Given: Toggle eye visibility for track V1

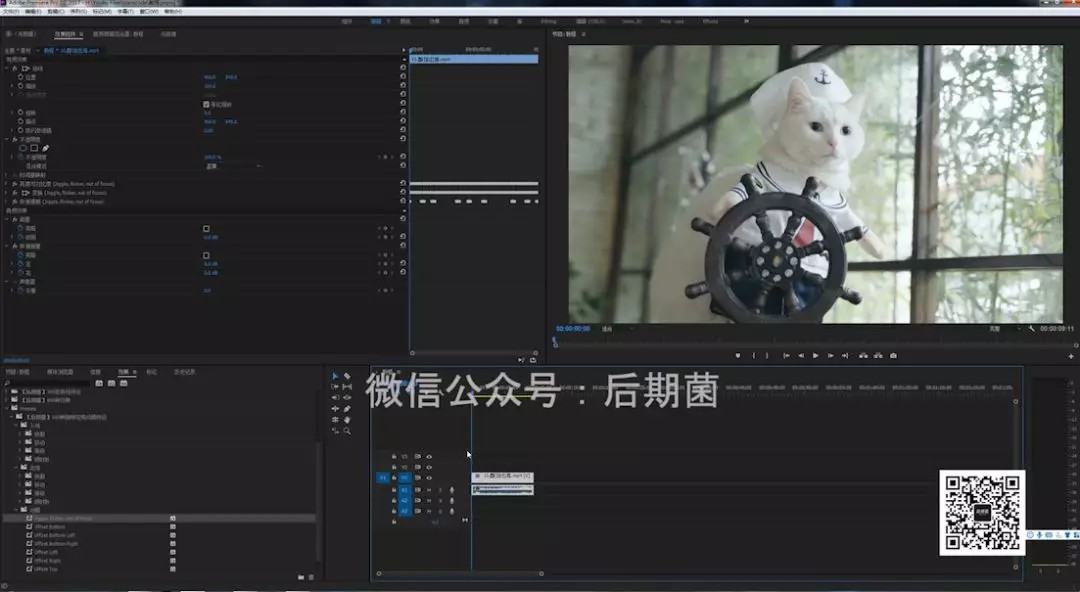Looking at the screenshot, I should [x=429, y=478].
